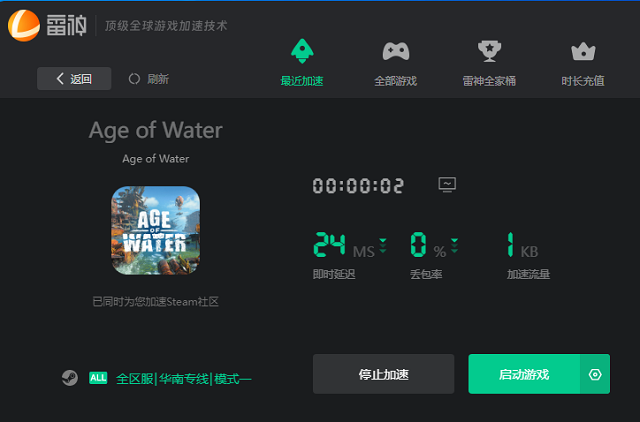Click the 00:00:02 acceleration timer
Image resolution: width=640 pixels, height=422 pixels.
click(x=358, y=186)
